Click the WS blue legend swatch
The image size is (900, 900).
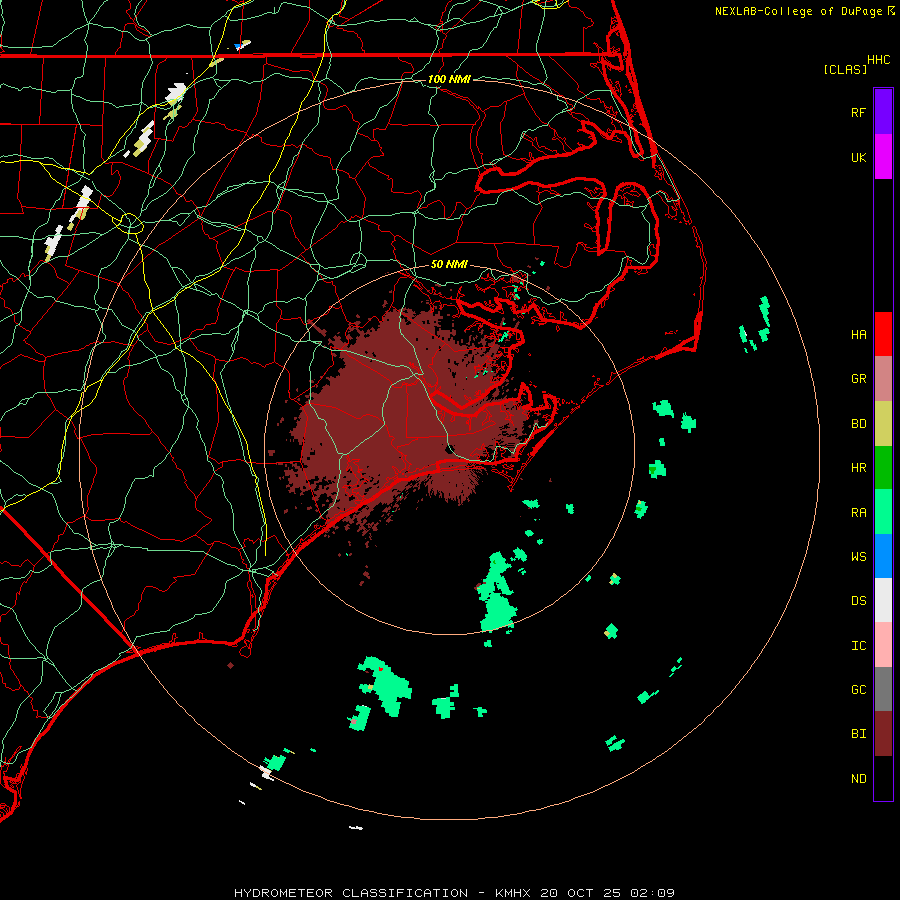883,556
